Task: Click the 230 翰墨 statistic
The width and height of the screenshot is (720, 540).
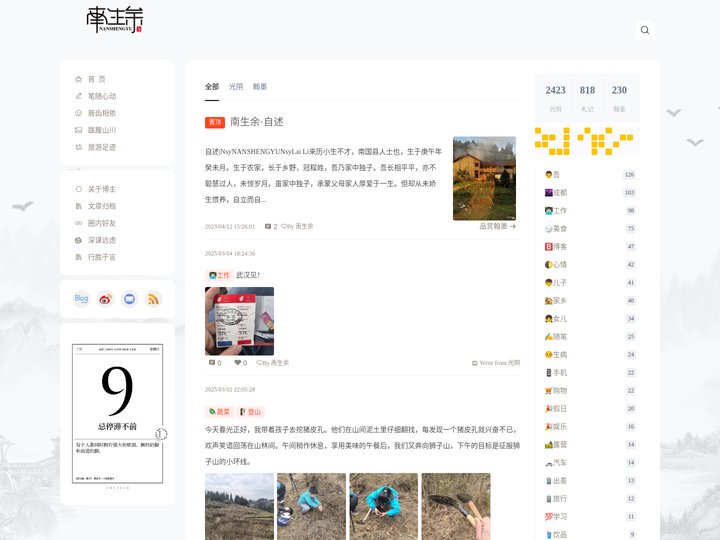Action: point(619,98)
